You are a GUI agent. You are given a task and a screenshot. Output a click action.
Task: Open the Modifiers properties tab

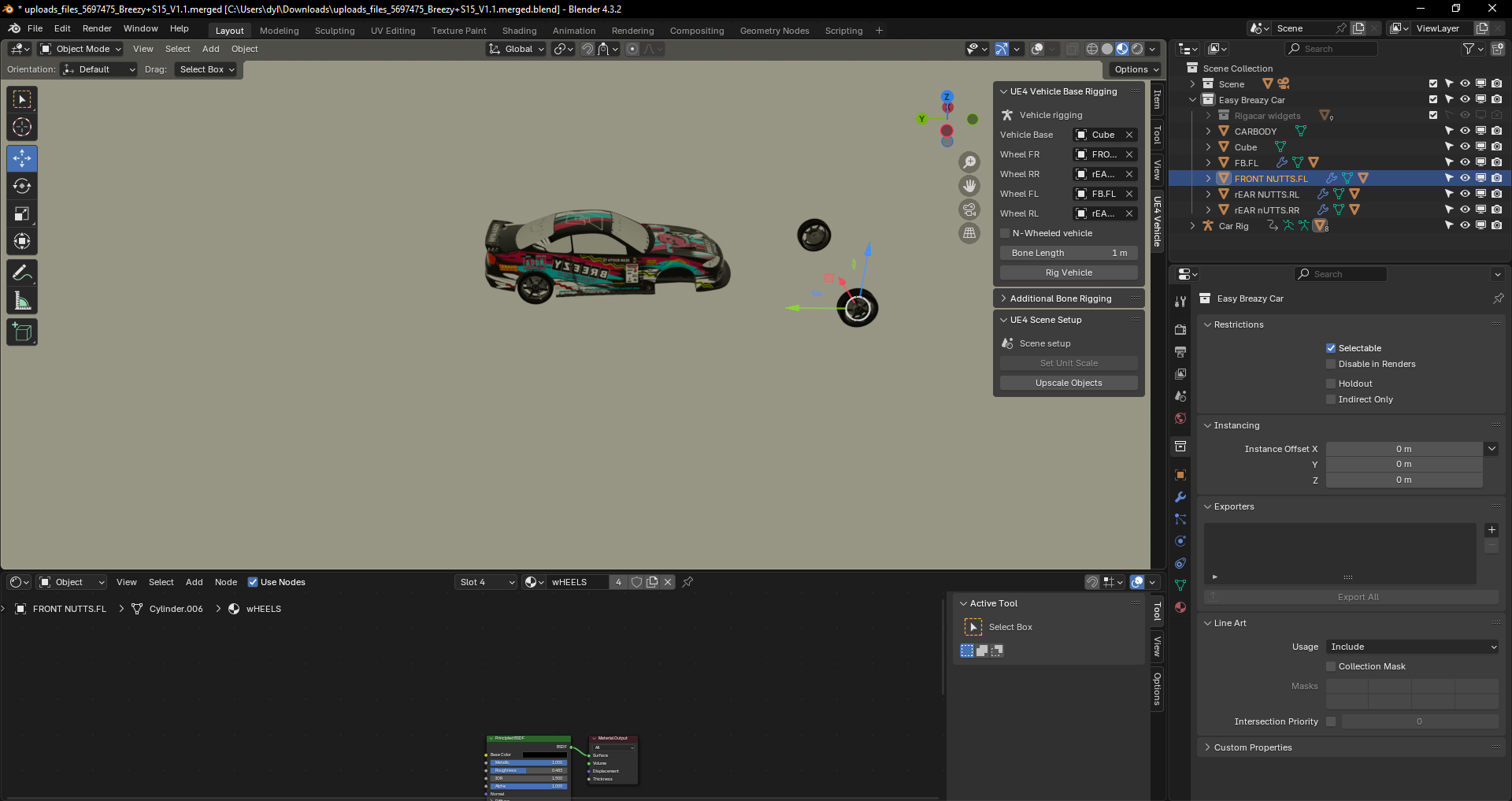[1180, 497]
